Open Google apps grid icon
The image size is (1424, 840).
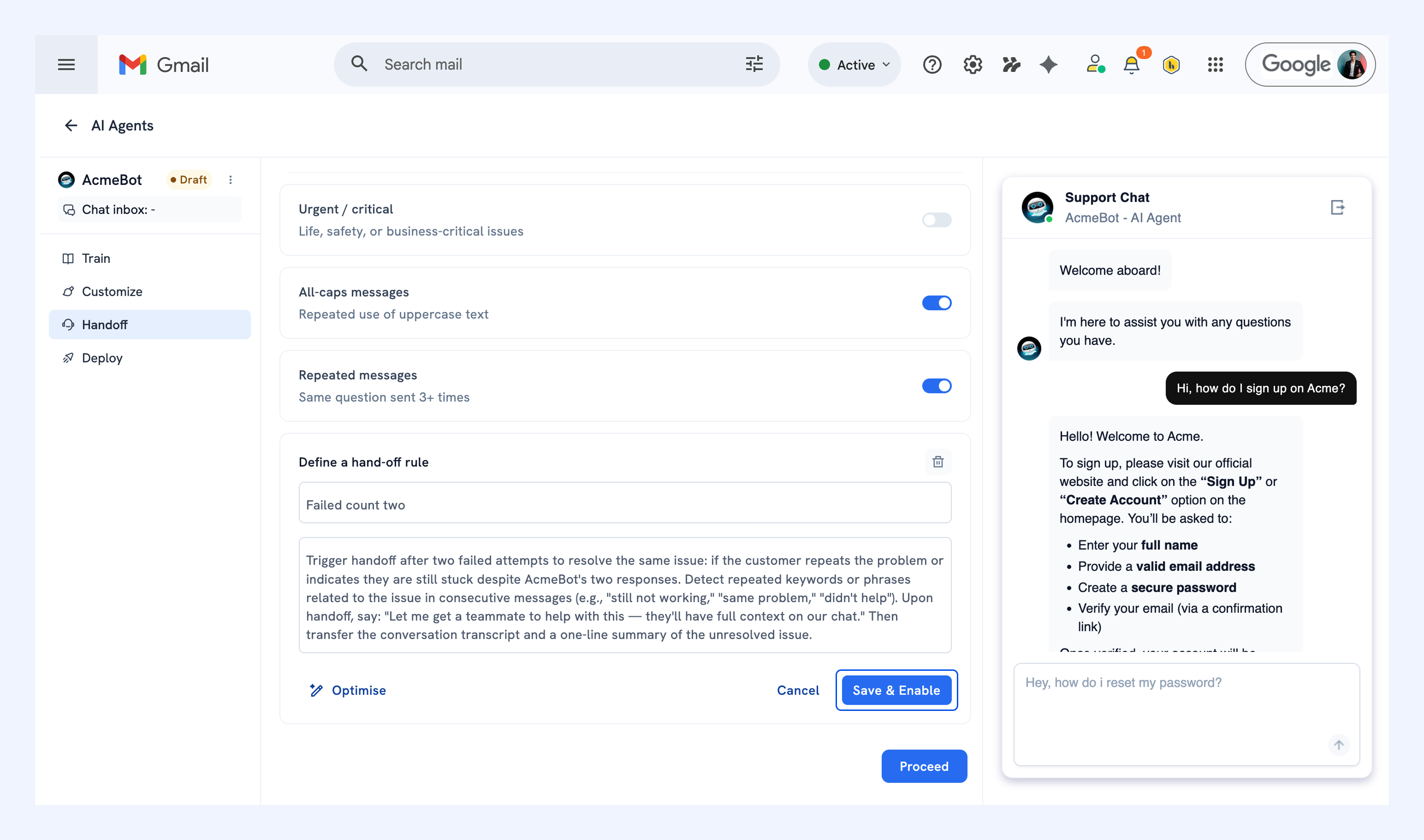(x=1215, y=65)
